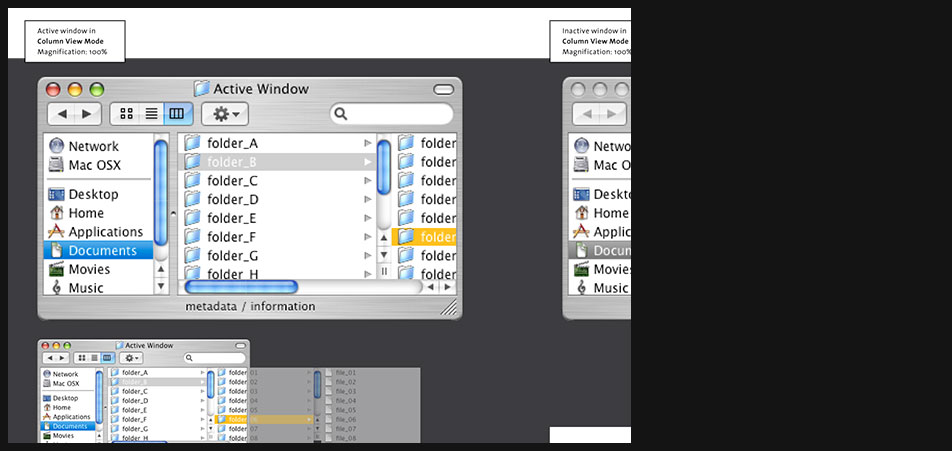Select folder_G in the large active window's first column
952x451 pixels.
(232, 255)
